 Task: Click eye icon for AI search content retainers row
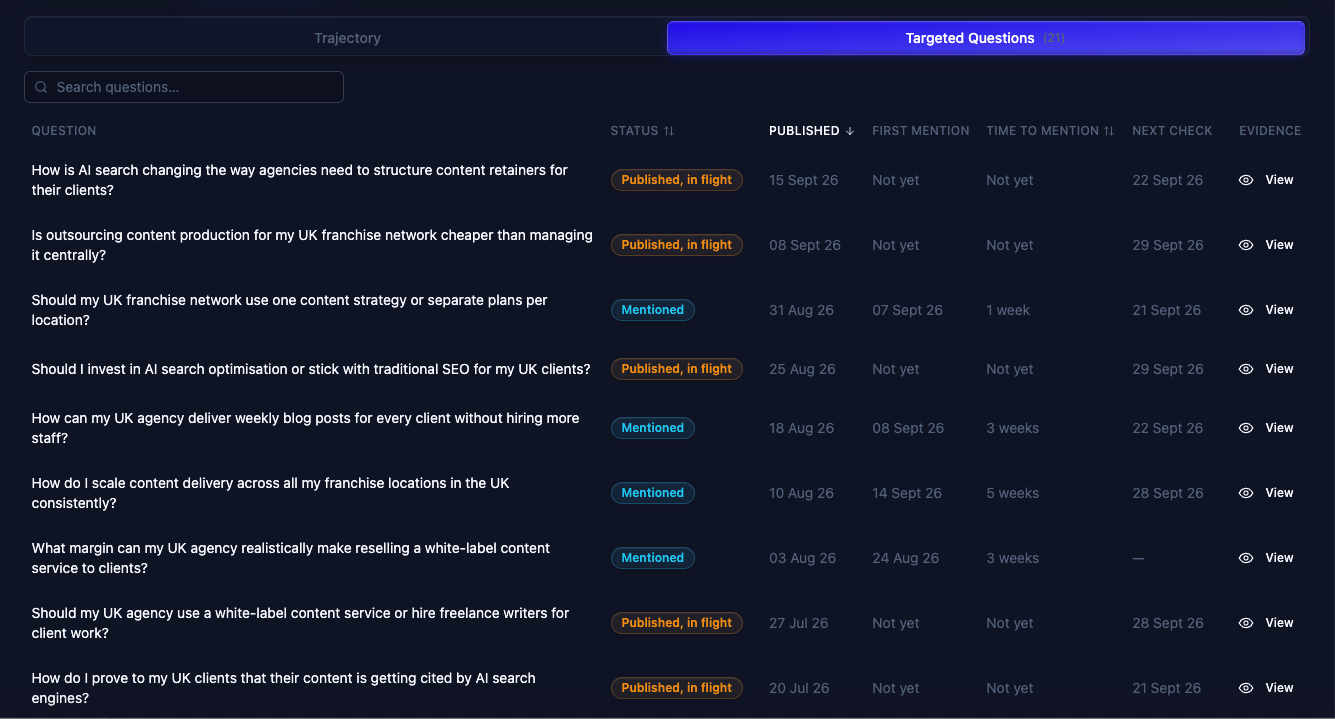(1246, 180)
